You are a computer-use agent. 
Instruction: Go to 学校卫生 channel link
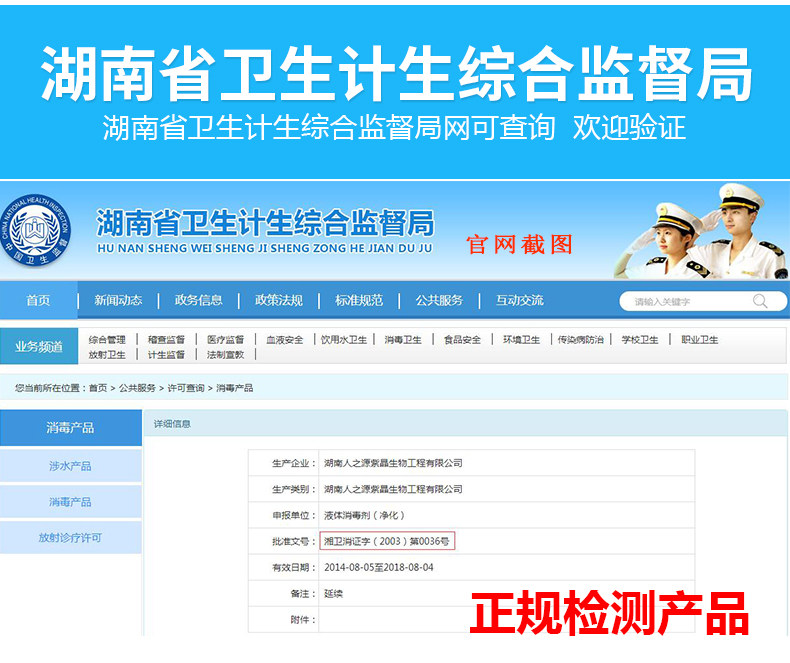(640, 340)
